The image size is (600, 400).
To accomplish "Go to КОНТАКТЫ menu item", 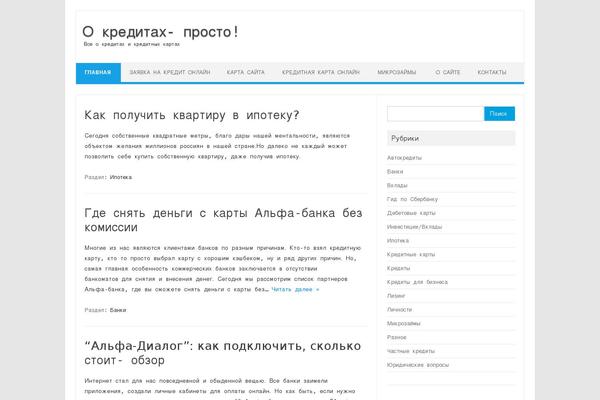I will 492,72.
